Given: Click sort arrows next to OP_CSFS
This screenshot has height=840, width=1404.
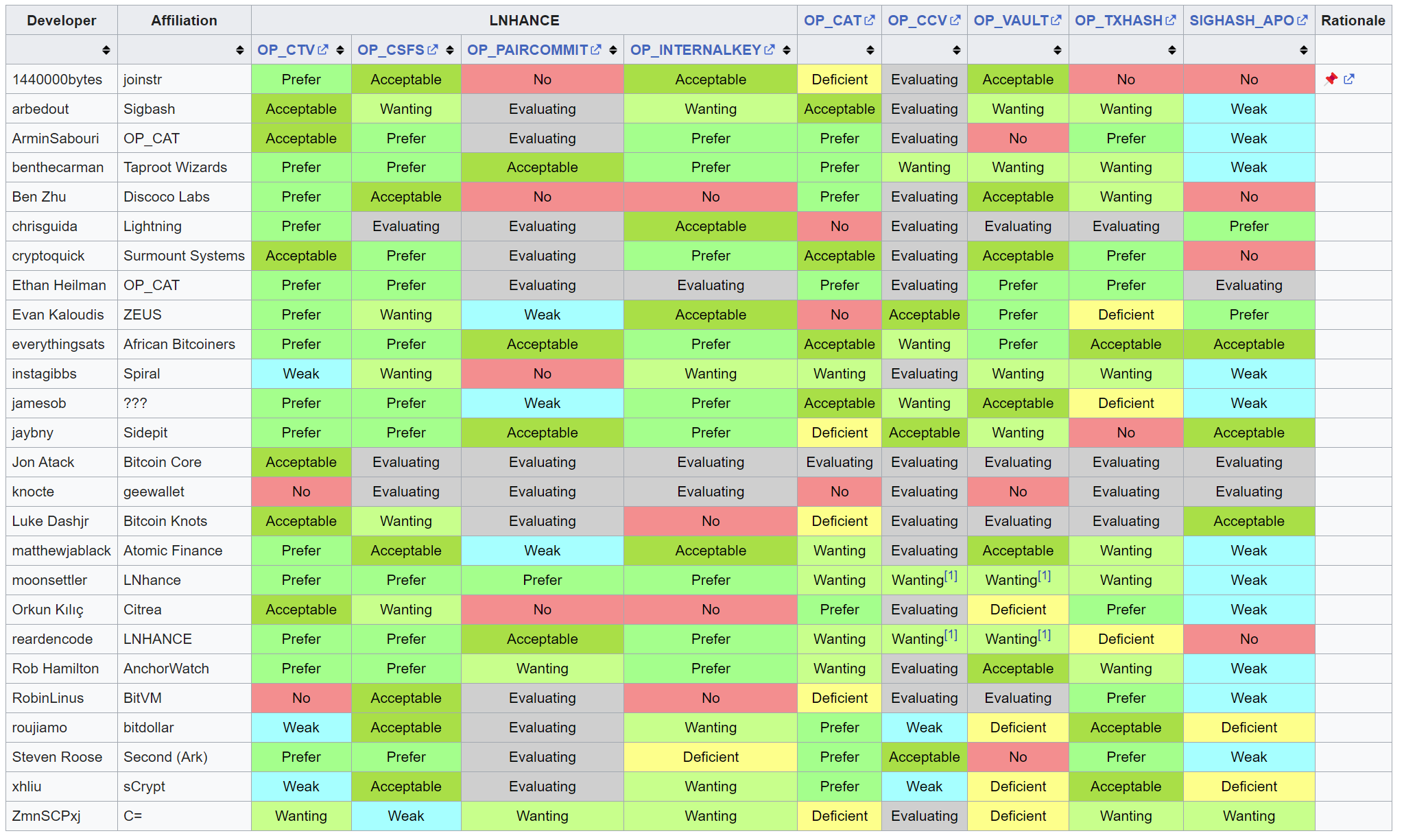Looking at the screenshot, I should pos(450,50).
